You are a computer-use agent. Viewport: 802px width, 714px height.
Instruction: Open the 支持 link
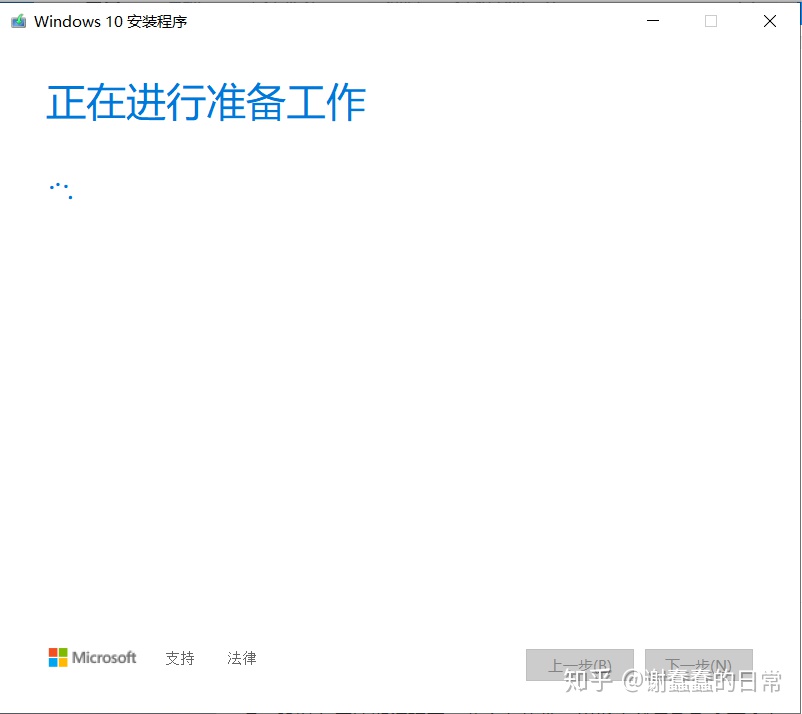[180, 658]
